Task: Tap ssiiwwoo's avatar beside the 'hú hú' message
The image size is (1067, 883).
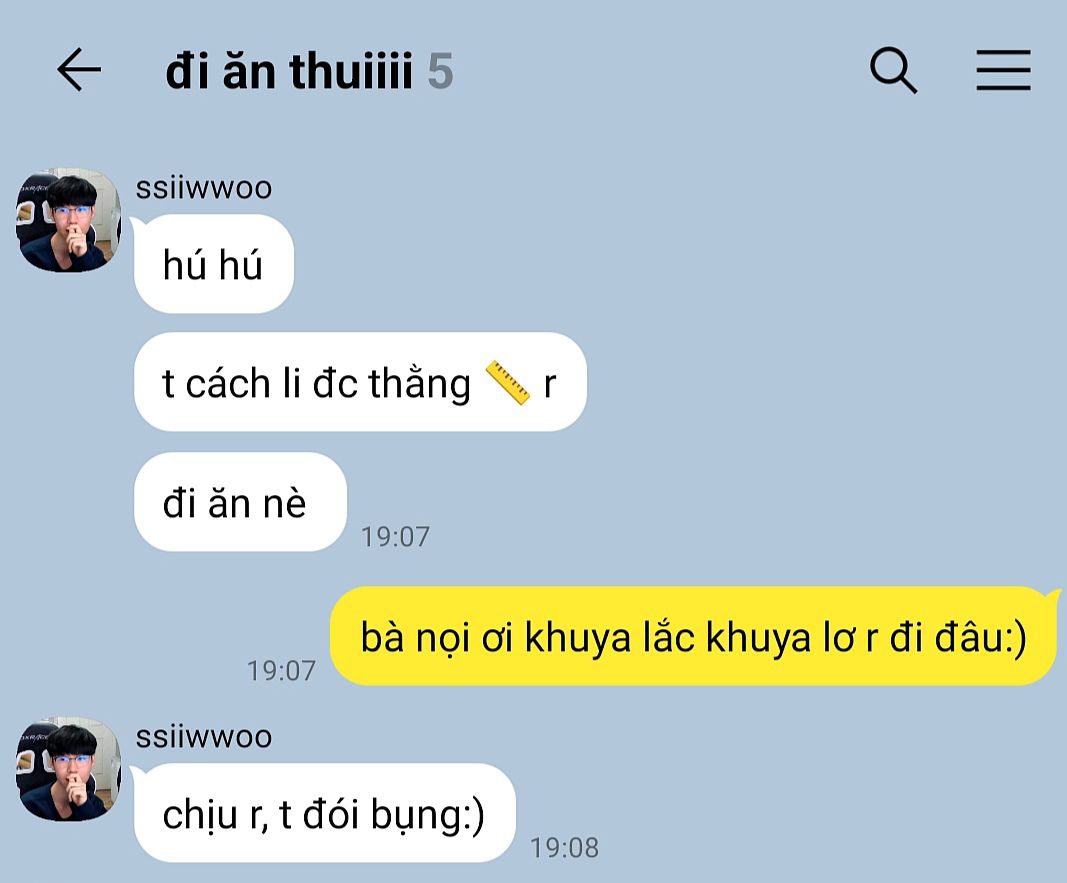Action: pyautogui.click(x=68, y=220)
